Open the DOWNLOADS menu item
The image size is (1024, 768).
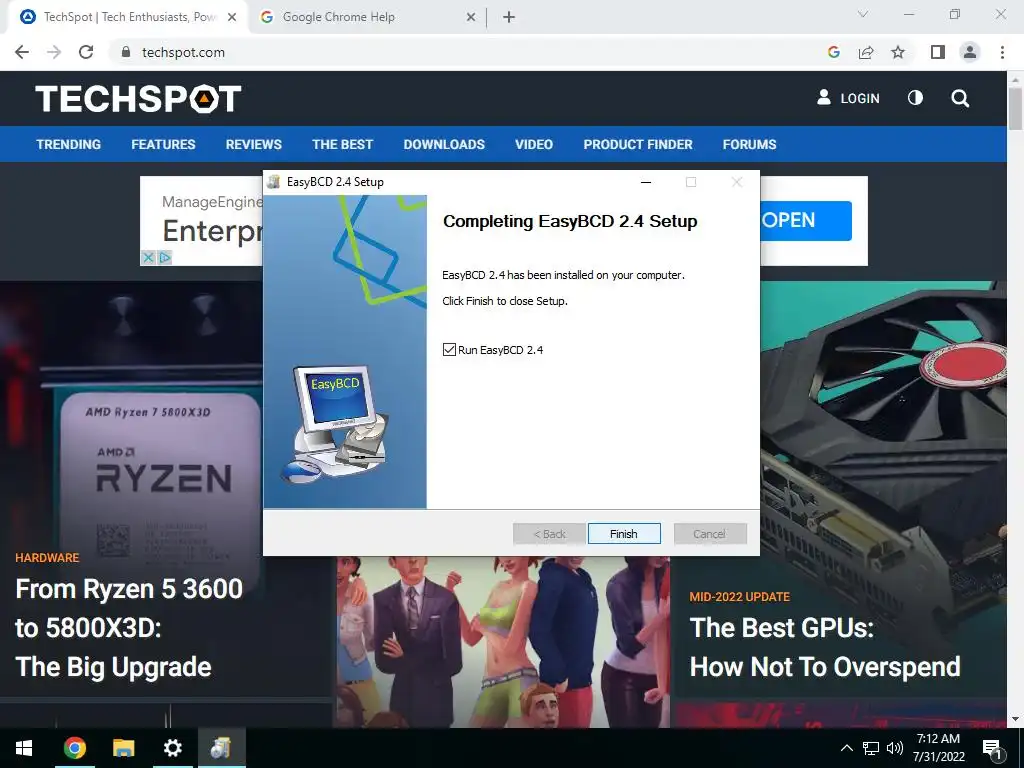[444, 144]
